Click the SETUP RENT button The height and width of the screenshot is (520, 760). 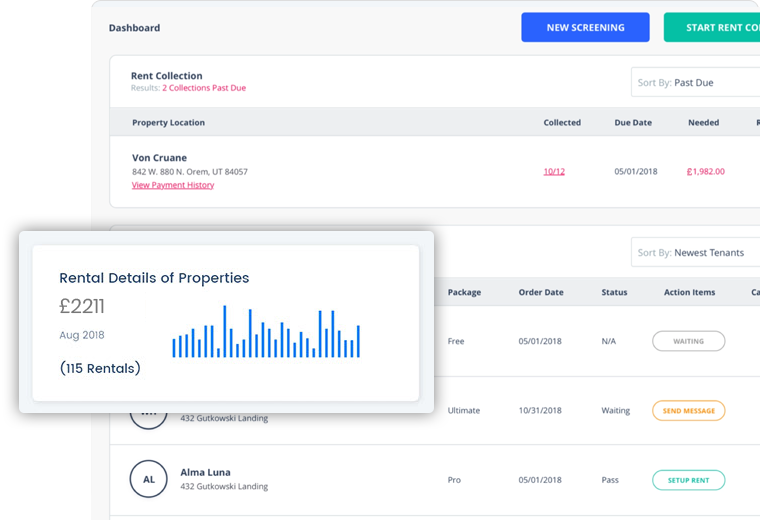pos(688,480)
